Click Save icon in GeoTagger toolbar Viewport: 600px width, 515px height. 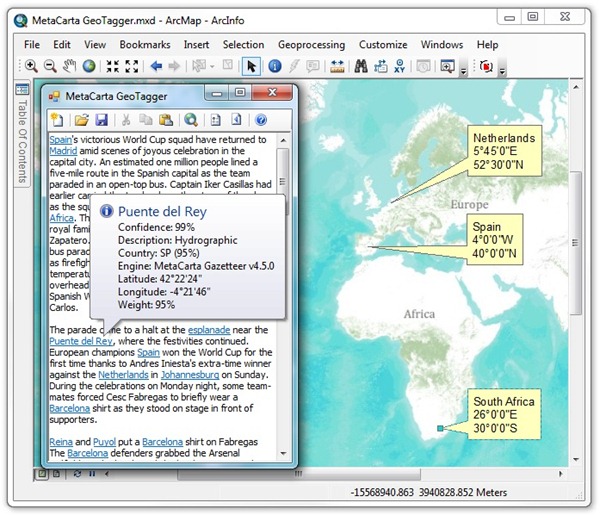(x=102, y=120)
